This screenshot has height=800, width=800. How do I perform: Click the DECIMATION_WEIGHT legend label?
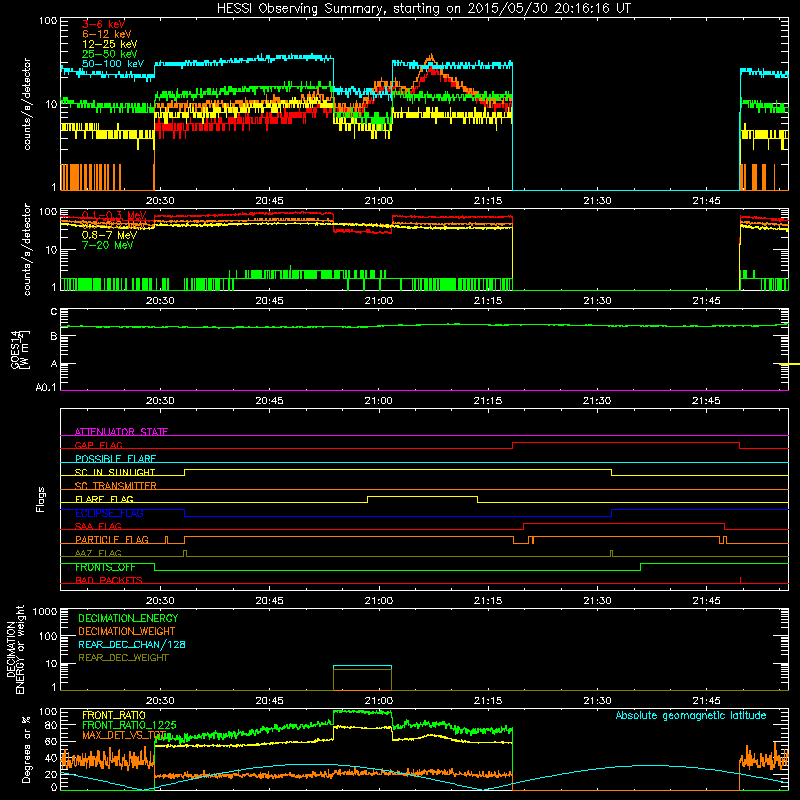[x=127, y=631]
